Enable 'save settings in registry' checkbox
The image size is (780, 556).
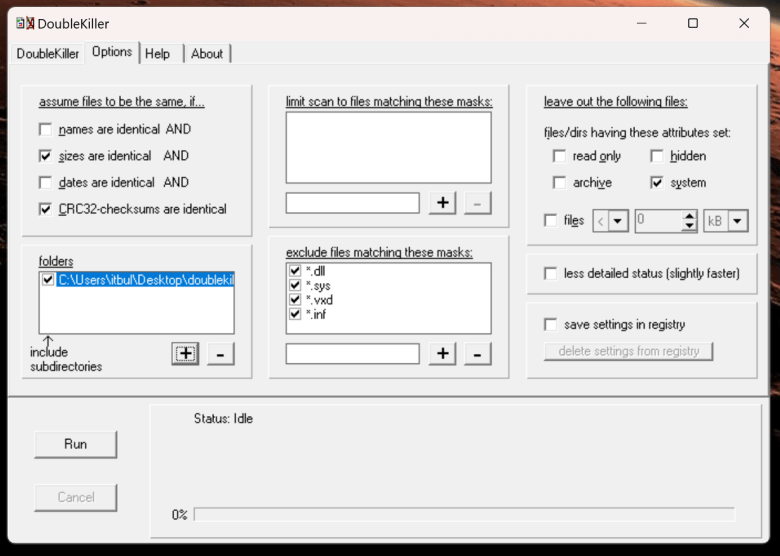(x=551, y=325)
